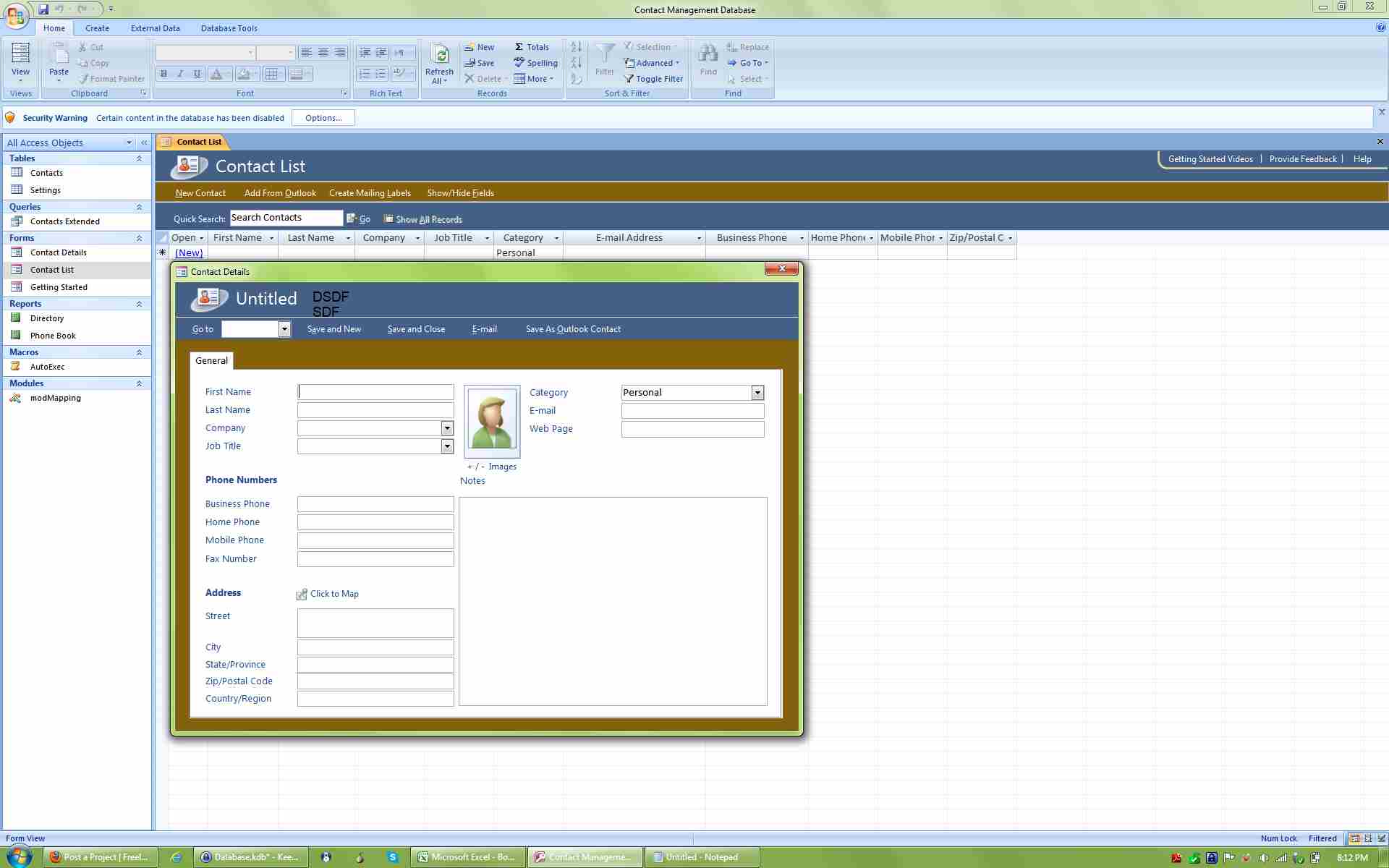The height and width of the screenshot is (868, 1389).
Task: Click the Spelling check icon
Action: point(519,63)
